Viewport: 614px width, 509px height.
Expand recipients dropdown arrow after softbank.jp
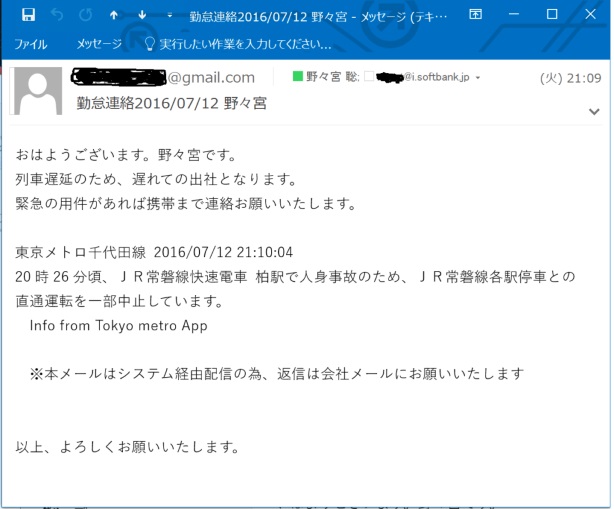[478, 78]
